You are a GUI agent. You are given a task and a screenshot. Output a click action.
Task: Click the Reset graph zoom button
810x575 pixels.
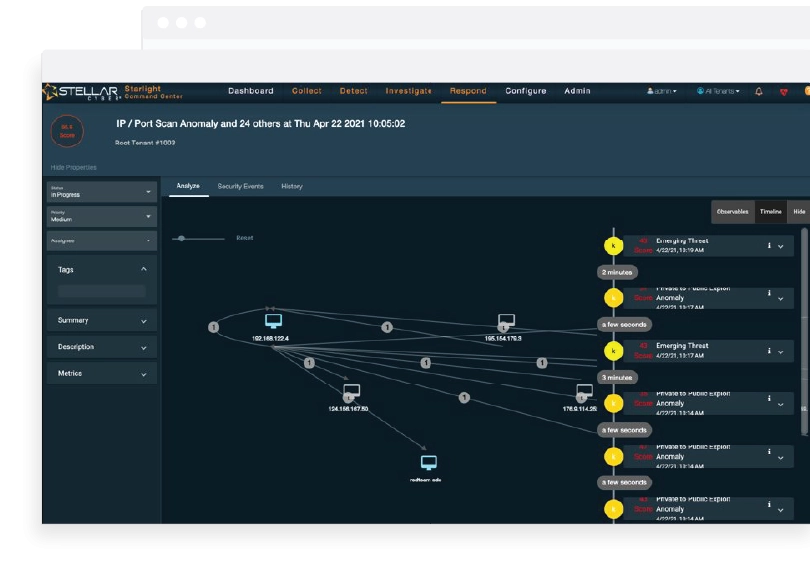tap(244, 238)
